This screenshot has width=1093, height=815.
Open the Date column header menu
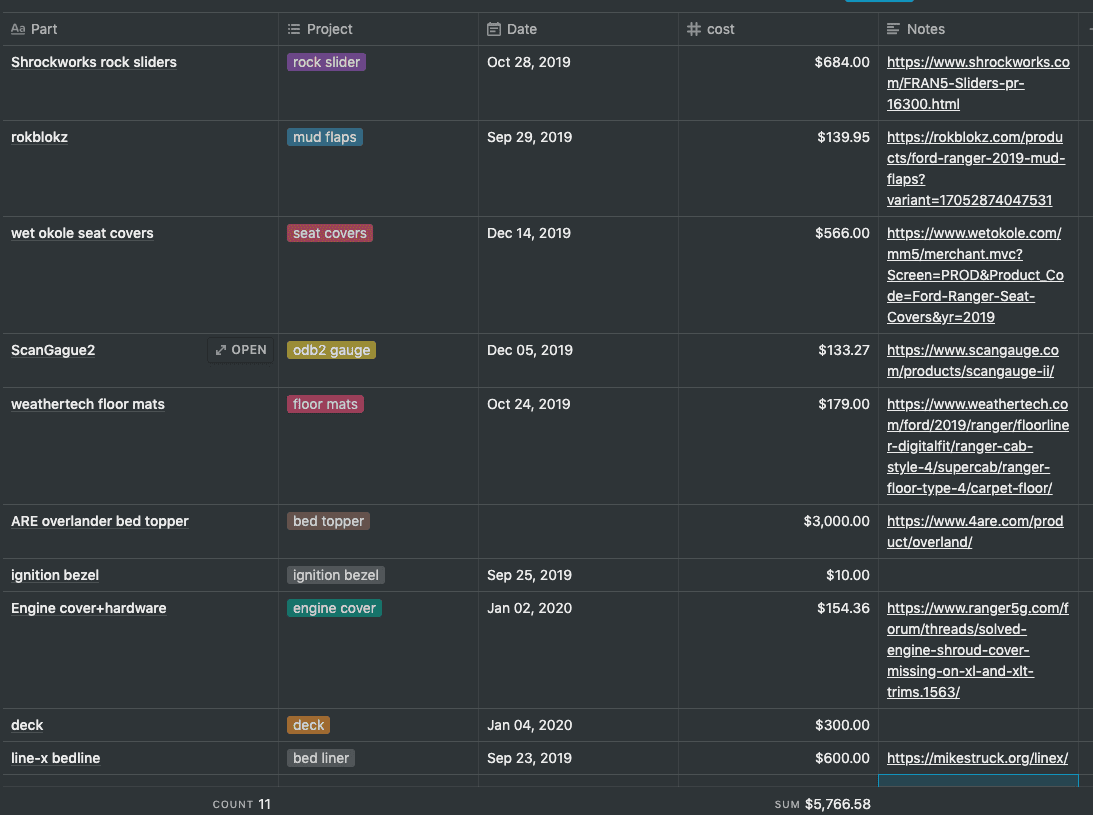click(579, 29)
